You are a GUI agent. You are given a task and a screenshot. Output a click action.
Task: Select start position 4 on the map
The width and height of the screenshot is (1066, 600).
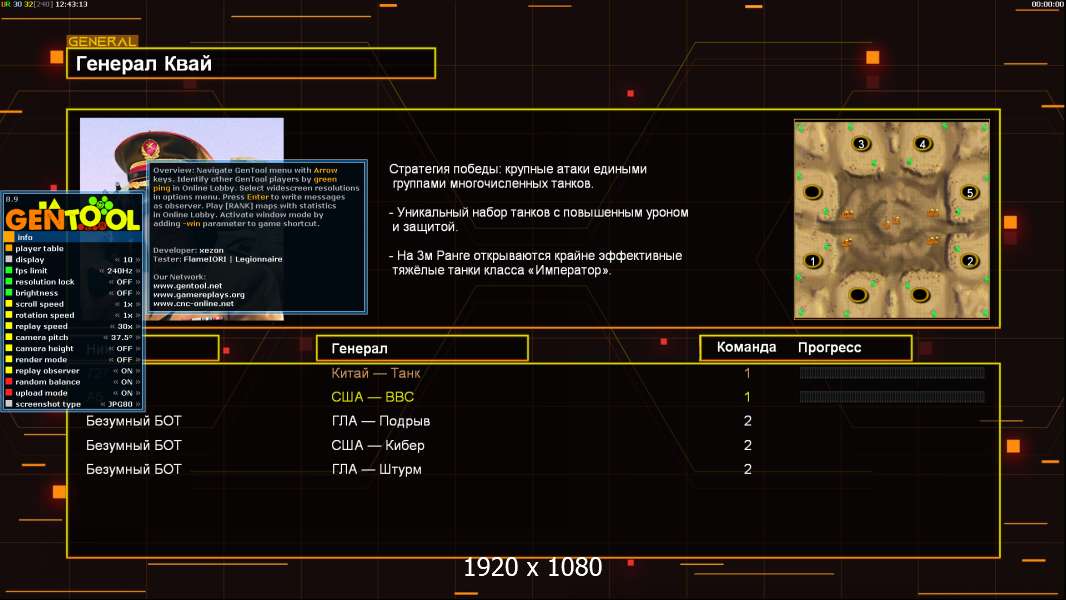[x=923, y=144]
